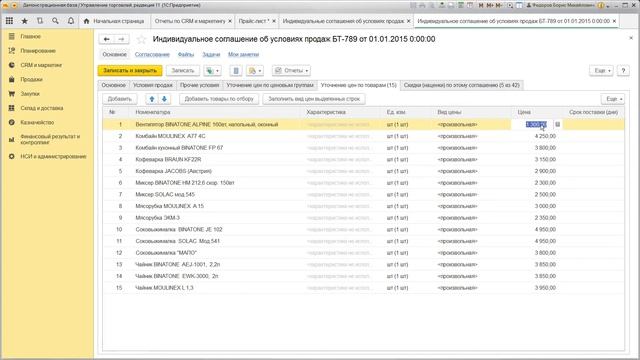
Task: Open Скидки (наценки) по этому соглашению tab
Action: [x=462, y=85]
